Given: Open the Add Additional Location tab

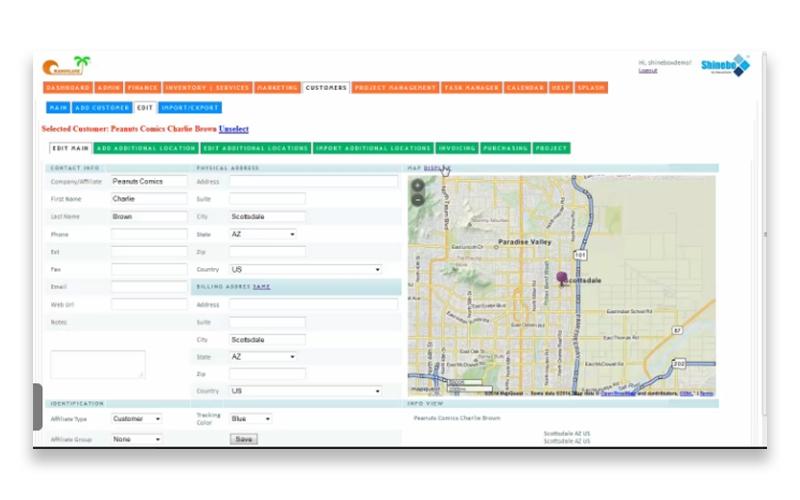Looking at the screenshot, I should (x=146, y=148).
